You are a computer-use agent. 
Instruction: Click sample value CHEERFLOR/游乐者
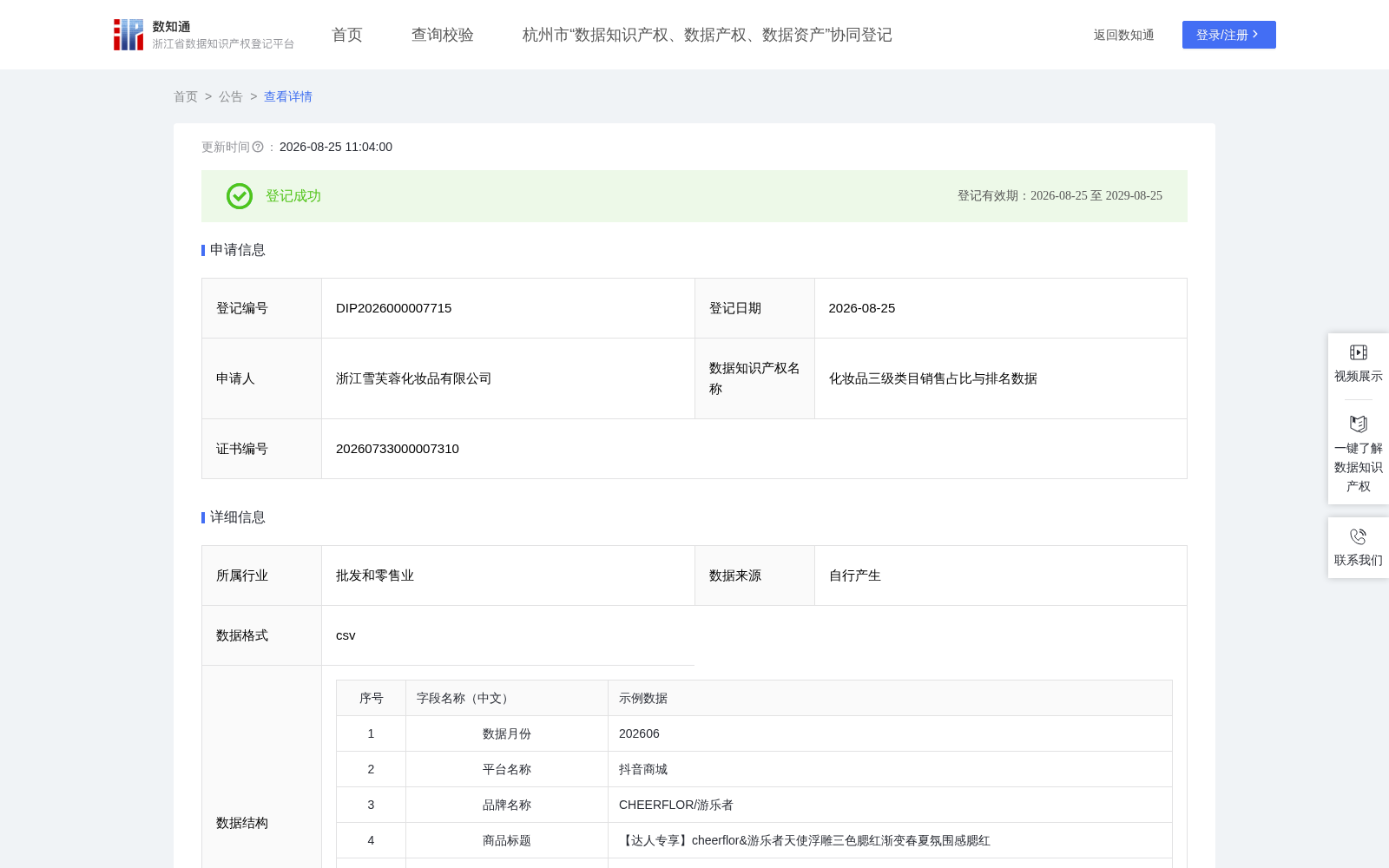(676, 805)
